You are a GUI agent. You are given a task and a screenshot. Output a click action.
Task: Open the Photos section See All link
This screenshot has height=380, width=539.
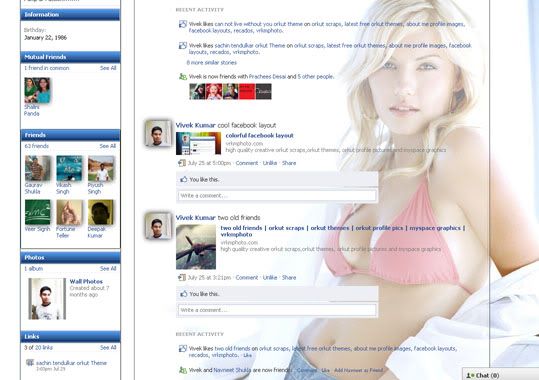(108, 269)
